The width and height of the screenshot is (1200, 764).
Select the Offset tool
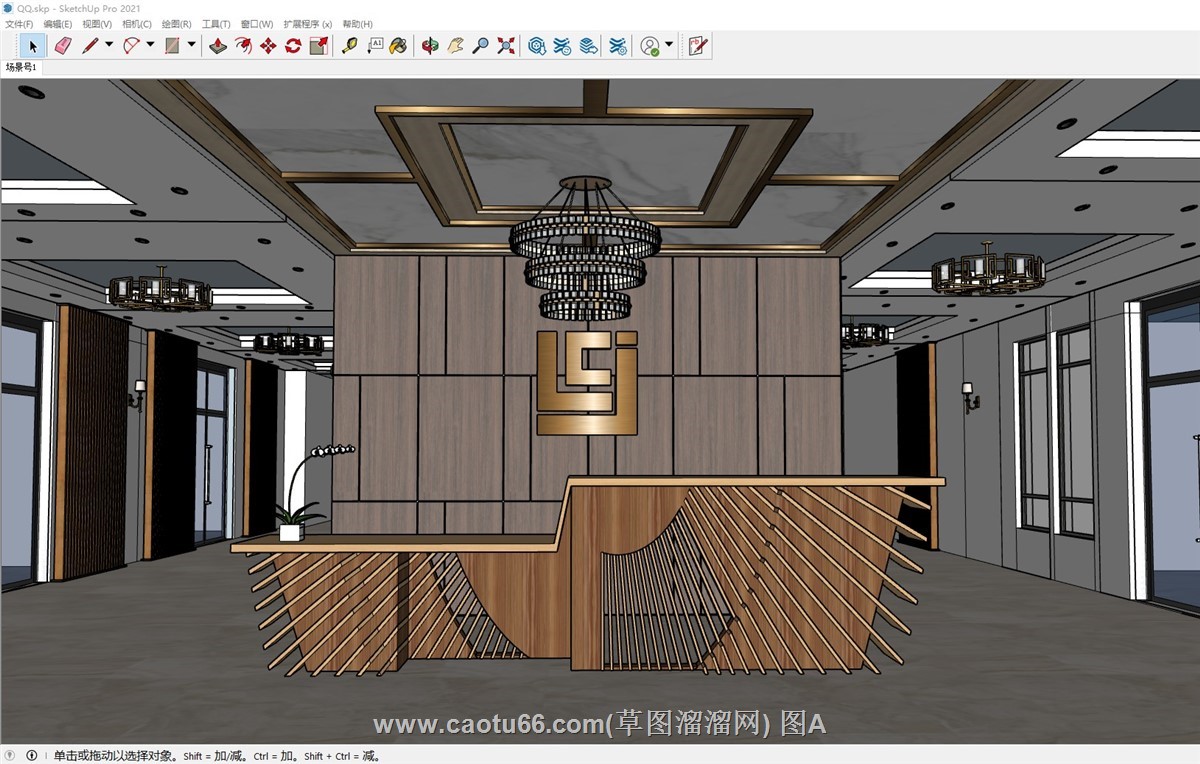coord(243,45)
